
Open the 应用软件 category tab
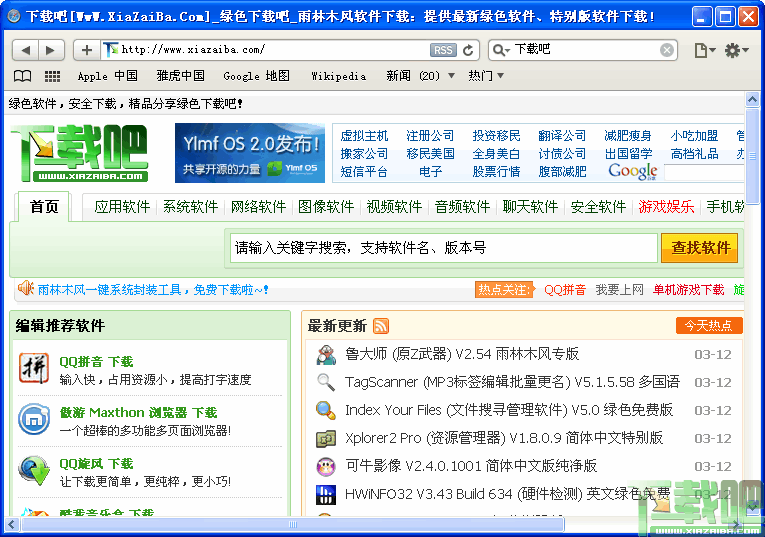click(x=122, y=207)
